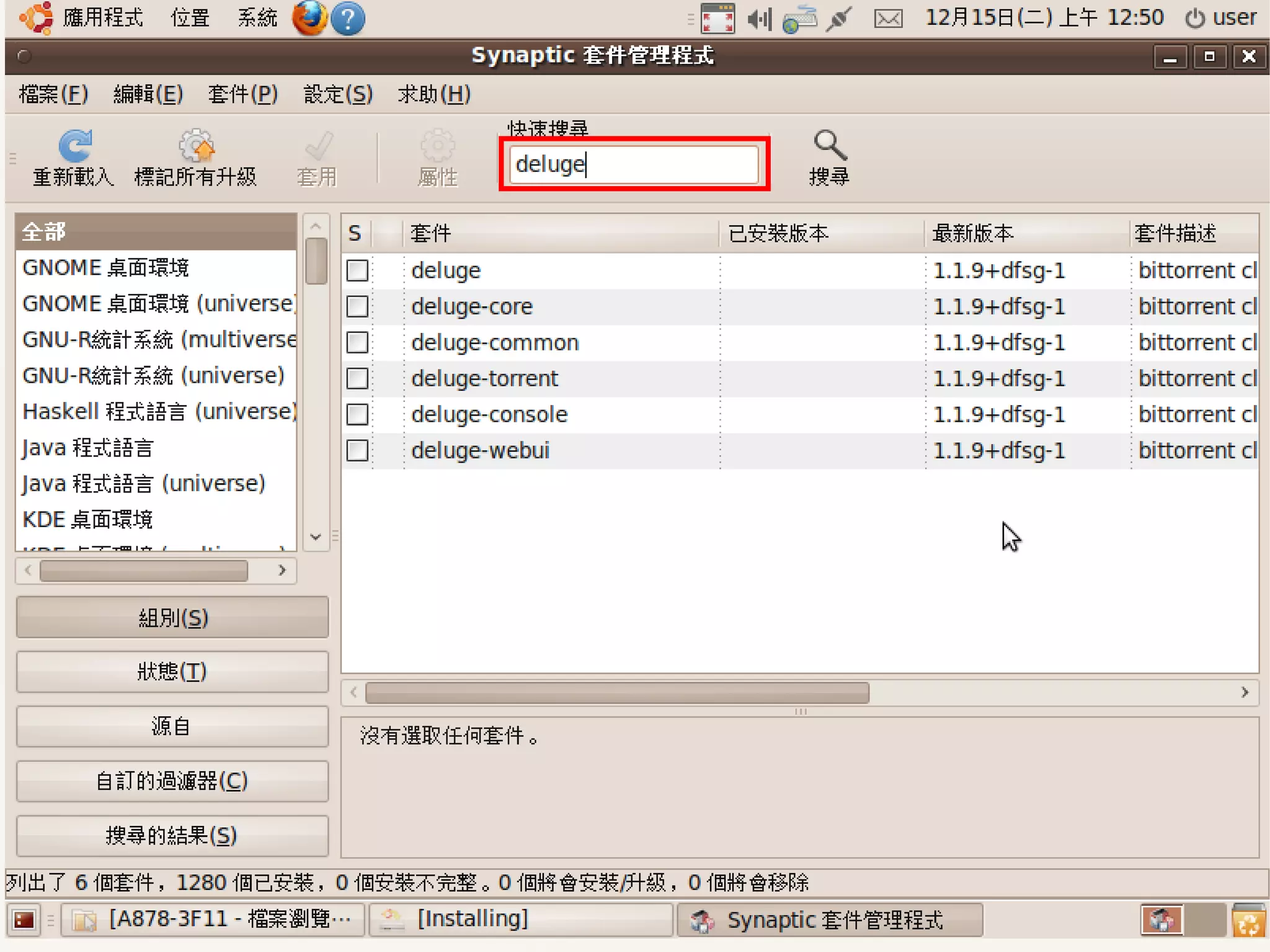Open the 套件(P) menu
The height and width of the screenshot is (952, 1270).
click(242, 94)
